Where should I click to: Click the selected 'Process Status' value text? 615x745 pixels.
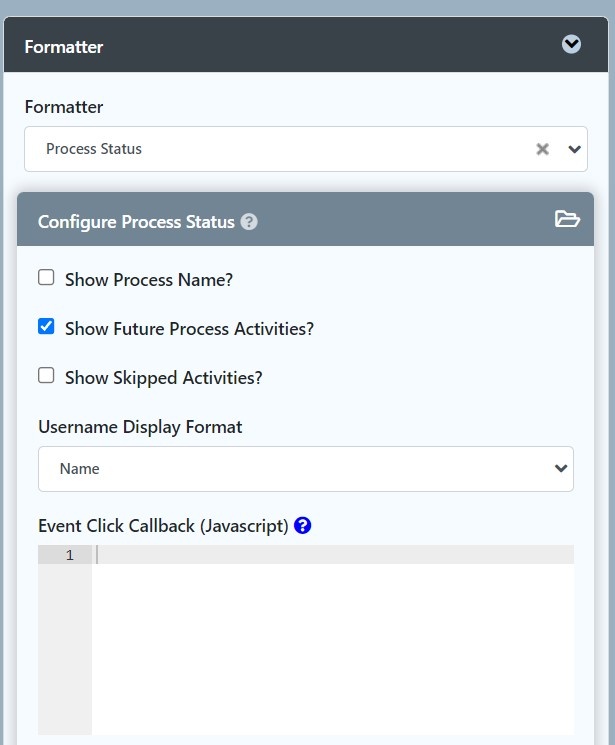[x=94, y=149]
